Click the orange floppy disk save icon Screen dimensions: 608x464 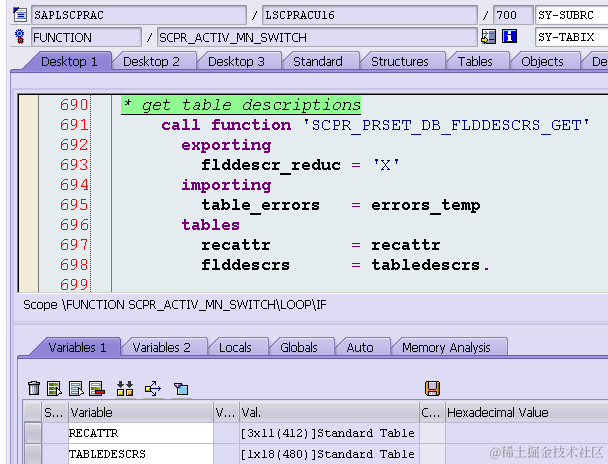(x=432, y=388)
